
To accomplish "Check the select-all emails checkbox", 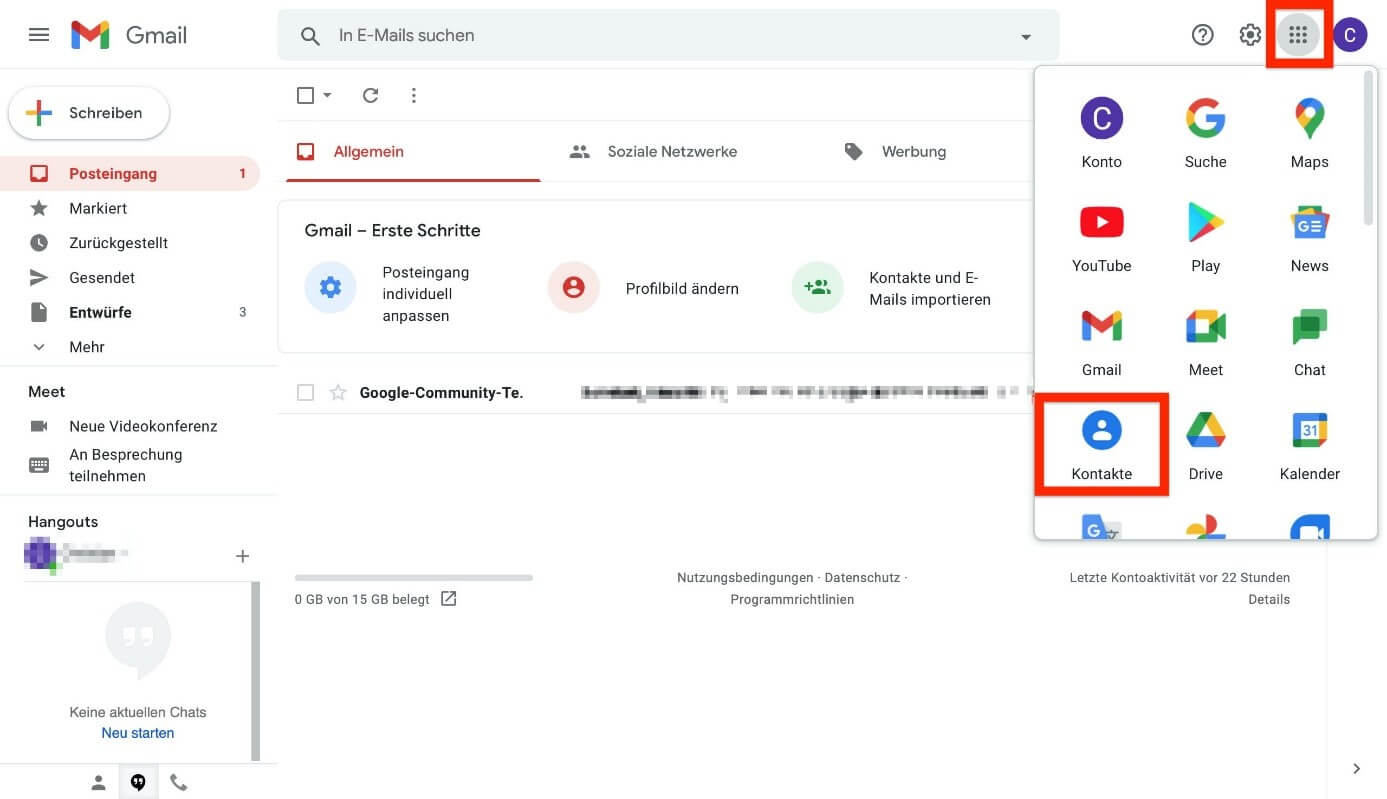I will tap(305, 95).
